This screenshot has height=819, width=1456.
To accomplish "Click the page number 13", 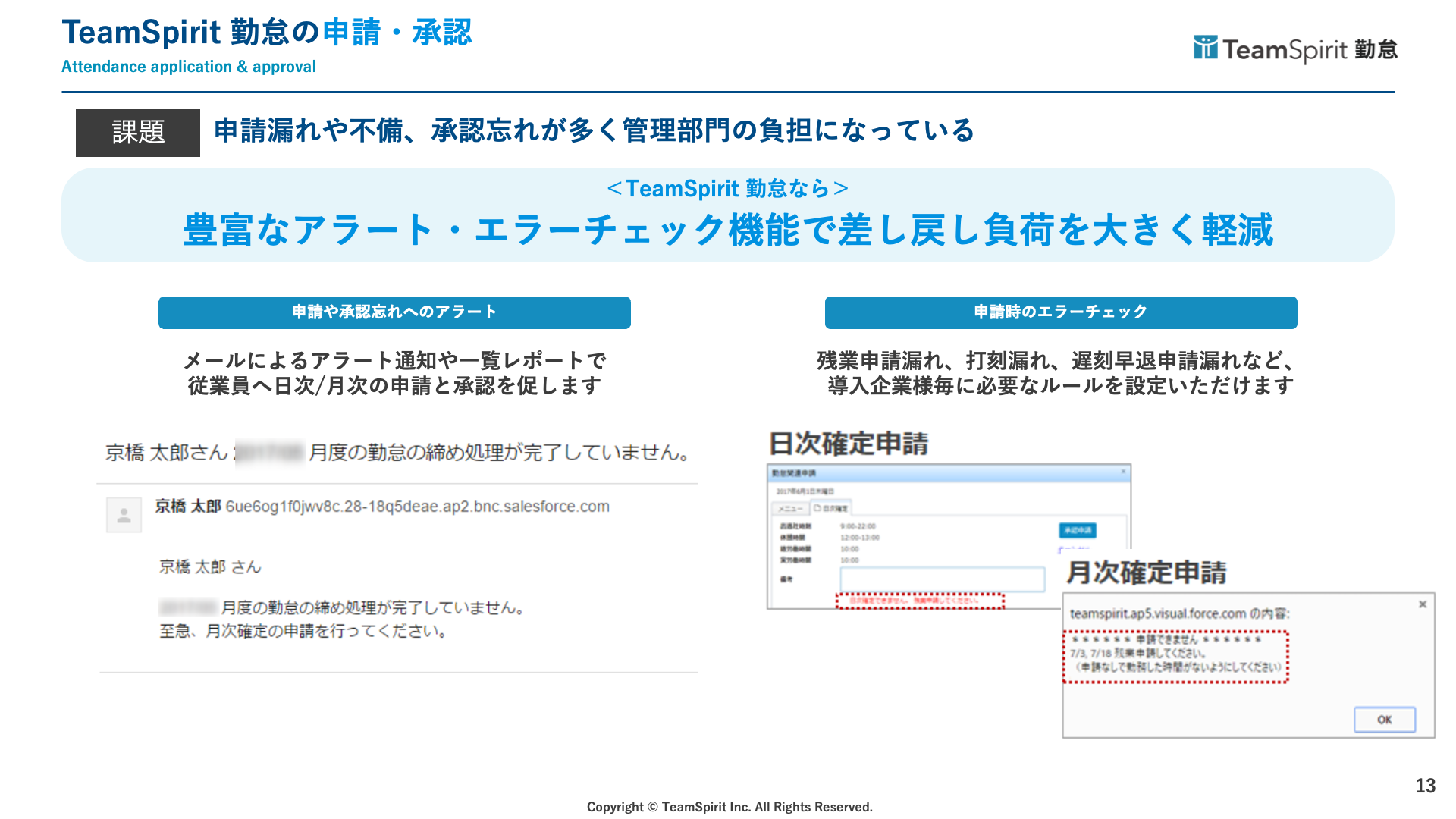I will pos(1425,786).
